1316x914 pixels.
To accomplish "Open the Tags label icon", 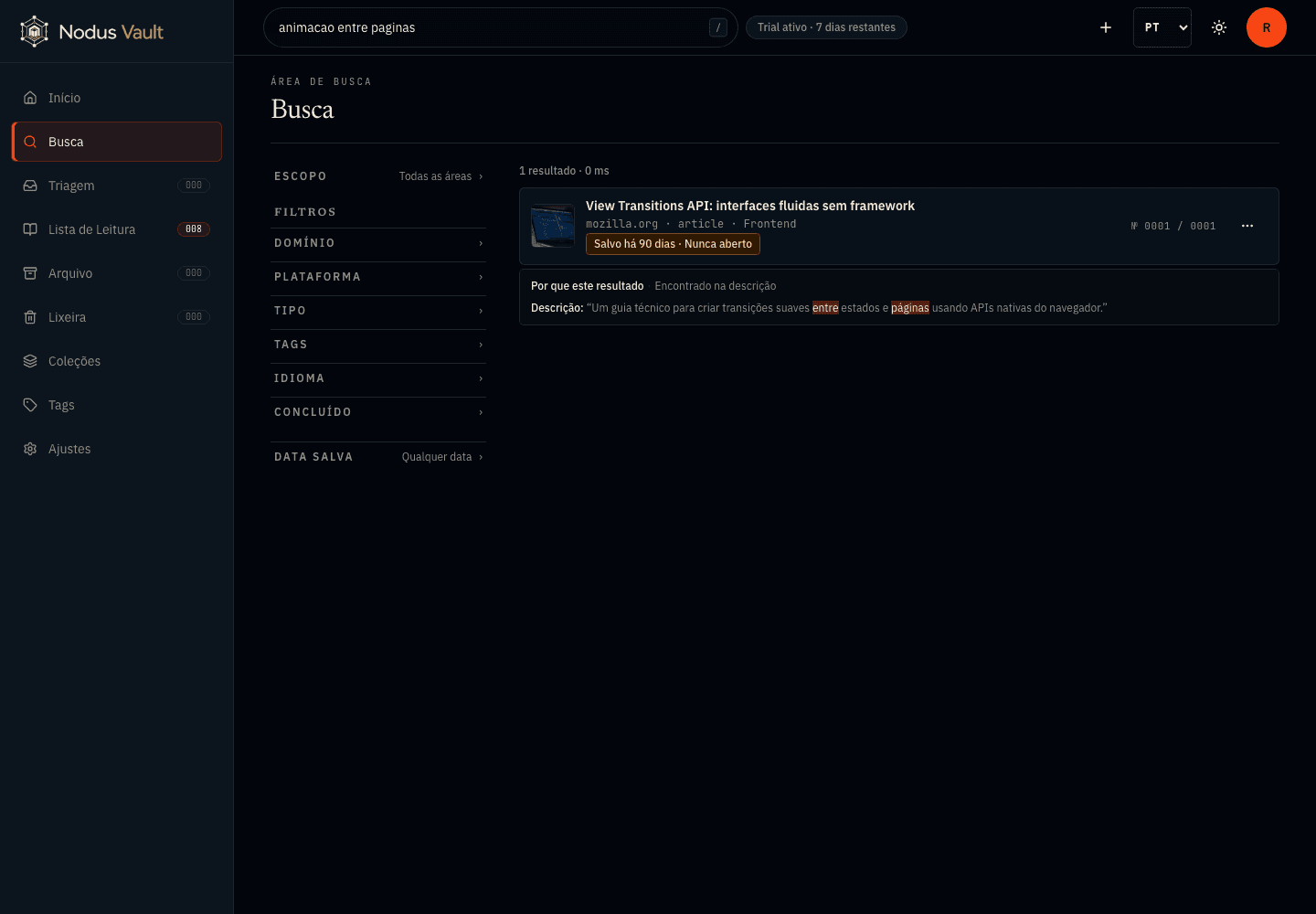I will click(x=30, y=405).
